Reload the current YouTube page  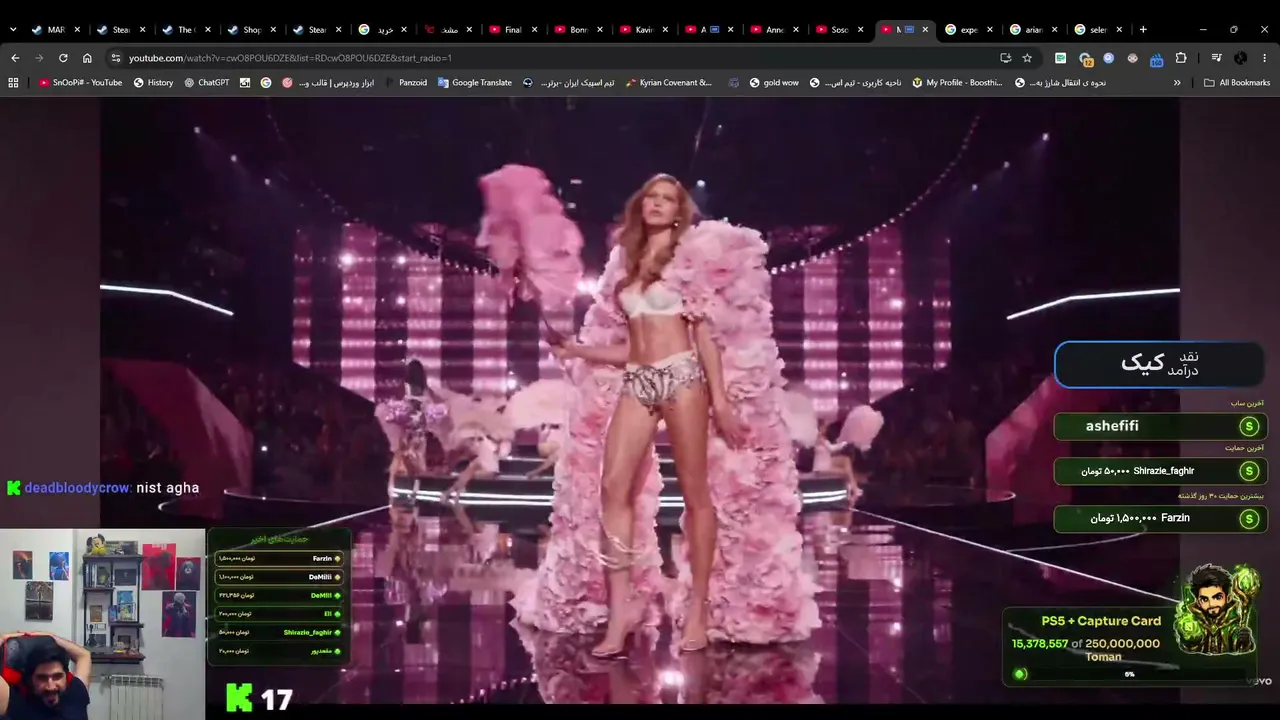(x=63, y=58)
